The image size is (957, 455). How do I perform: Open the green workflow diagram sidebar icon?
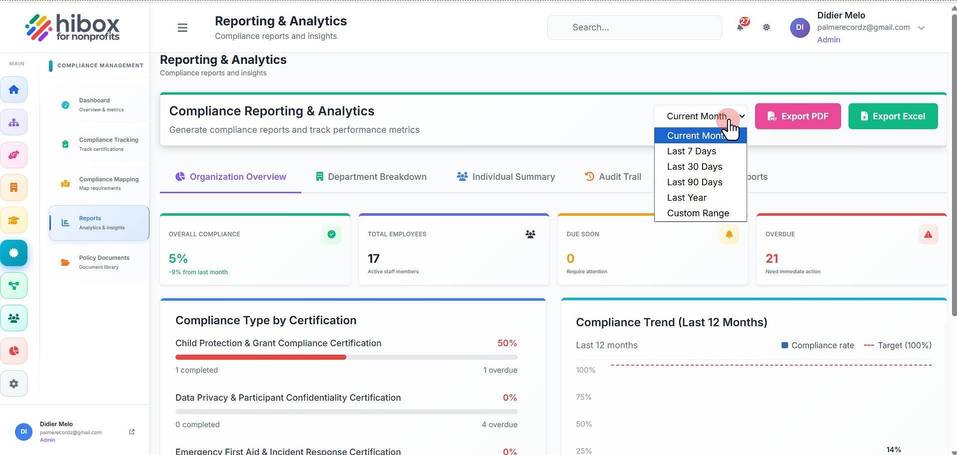point(13,285)
